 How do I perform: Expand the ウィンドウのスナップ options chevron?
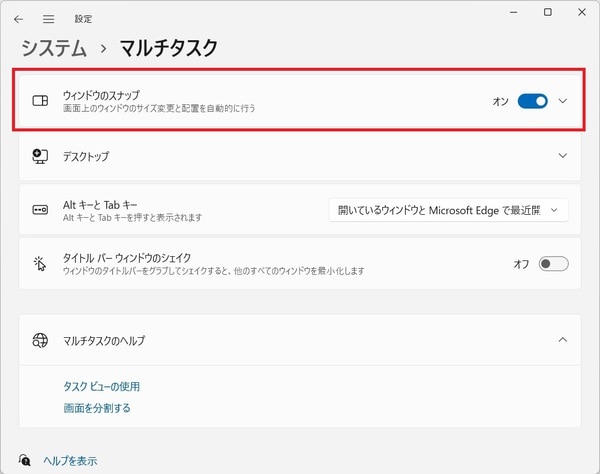pyautogui.click(x=562, y=101)
